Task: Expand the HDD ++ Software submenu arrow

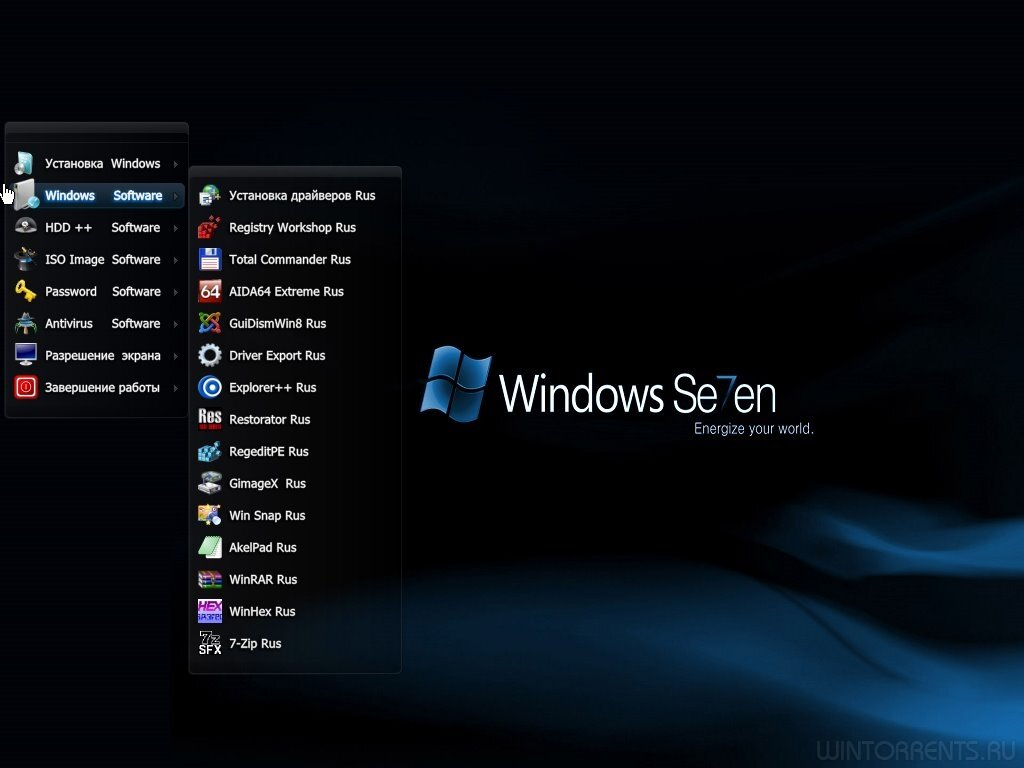Action: tap(176, 228)
